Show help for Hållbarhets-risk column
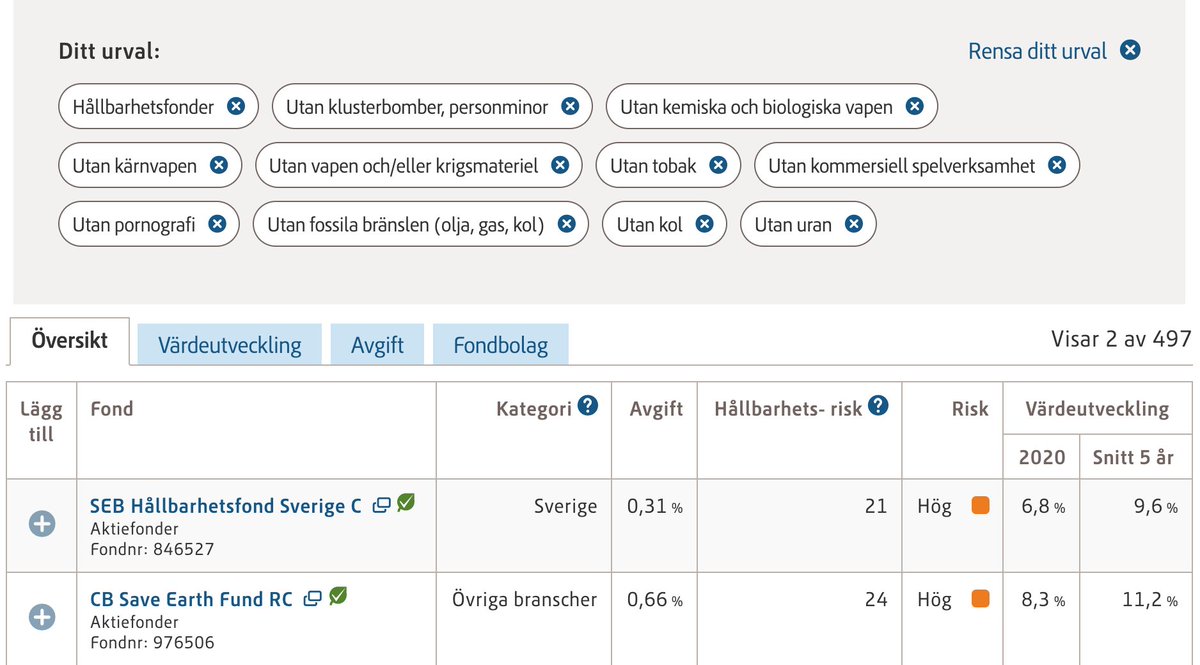This screenshot has height=665, width=1200. coord(878,406)
